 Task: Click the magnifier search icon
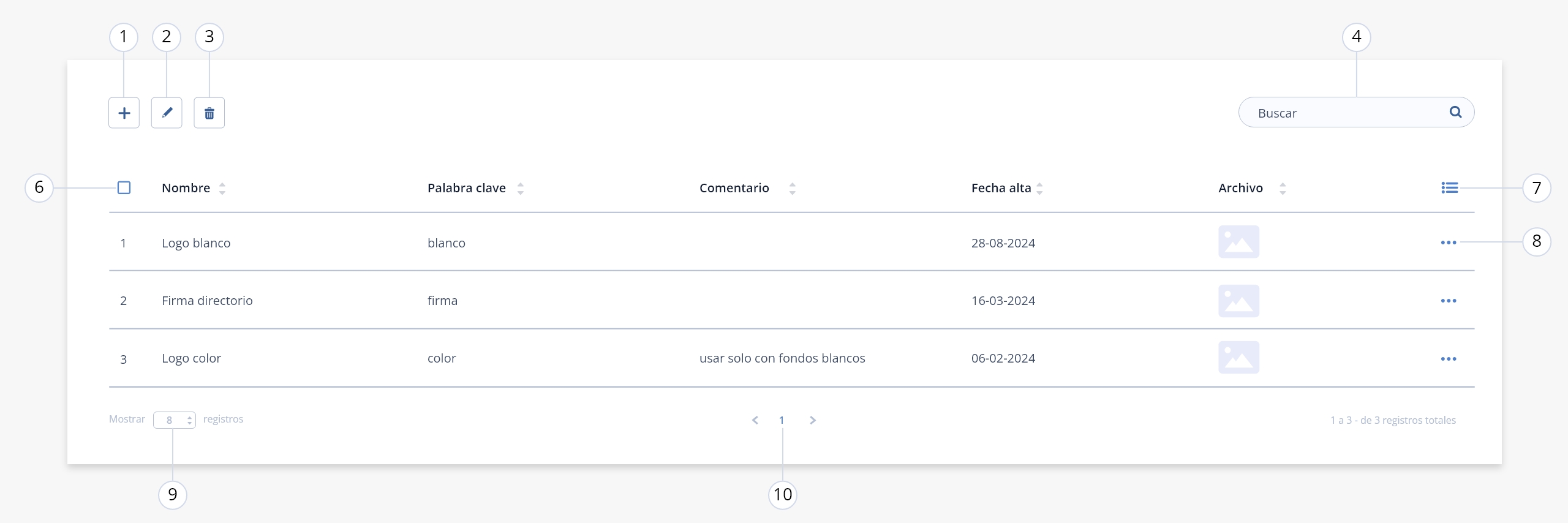click(1455, 112)
